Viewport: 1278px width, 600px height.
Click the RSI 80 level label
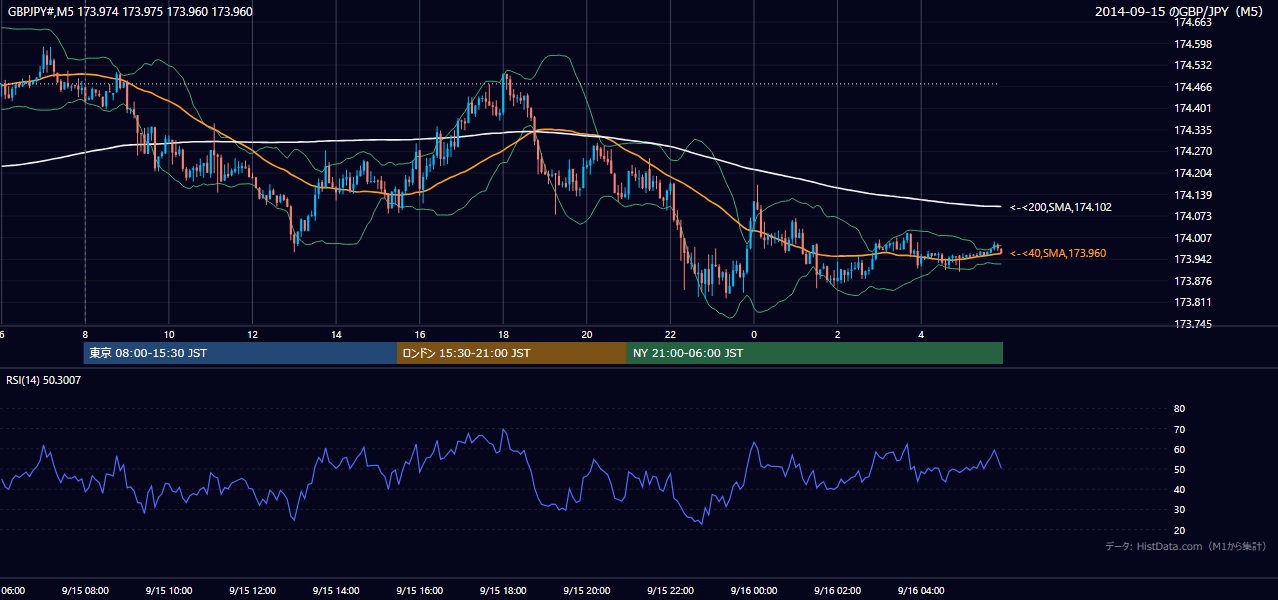click(x=1179, y=409)
